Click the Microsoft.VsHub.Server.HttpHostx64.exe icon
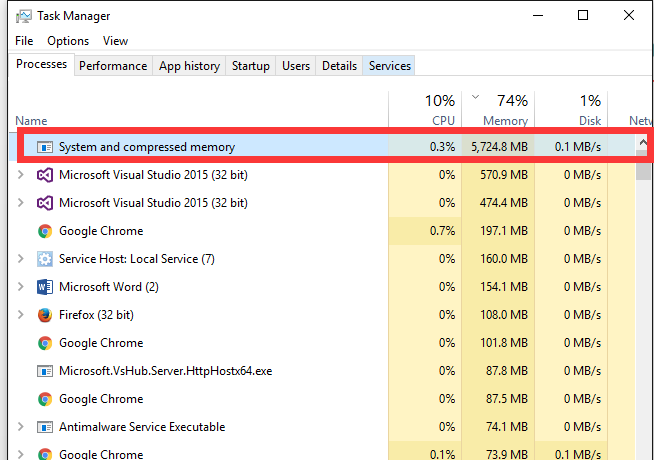The width and height of the screenshot is (654, 460). pyautogui.click(x=45, y=371)
